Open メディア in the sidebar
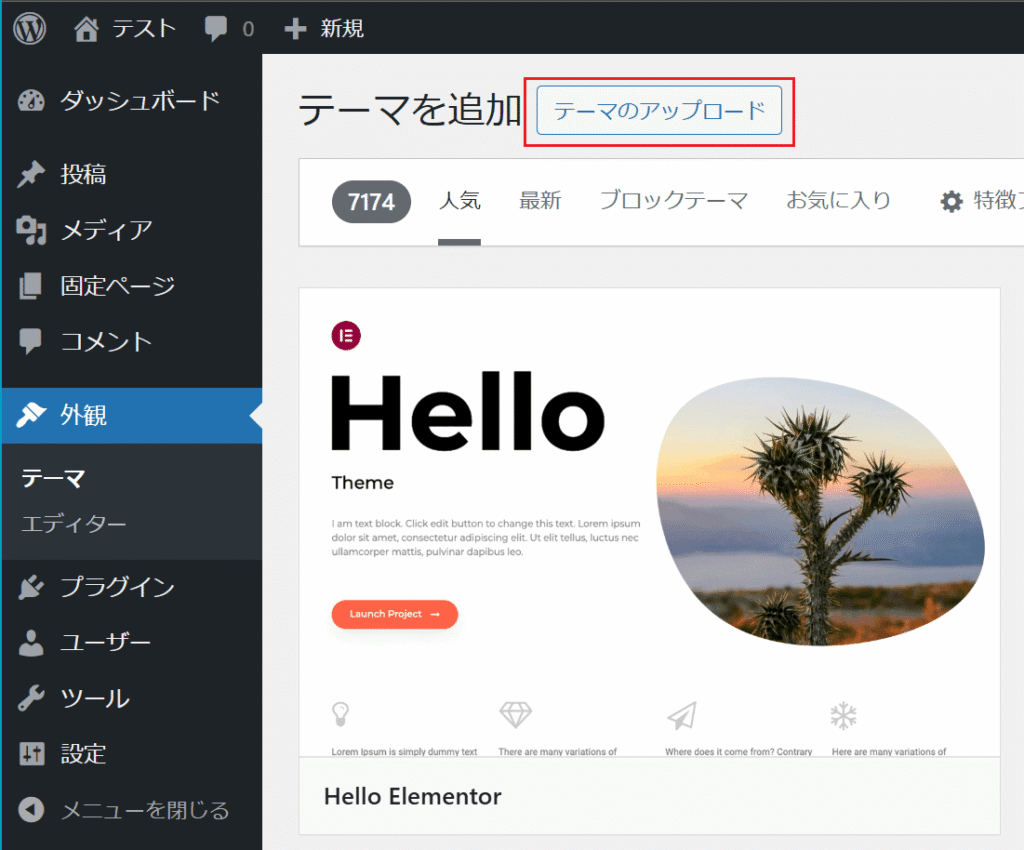The image size is (1024, 850). click(x=106, y=230)
